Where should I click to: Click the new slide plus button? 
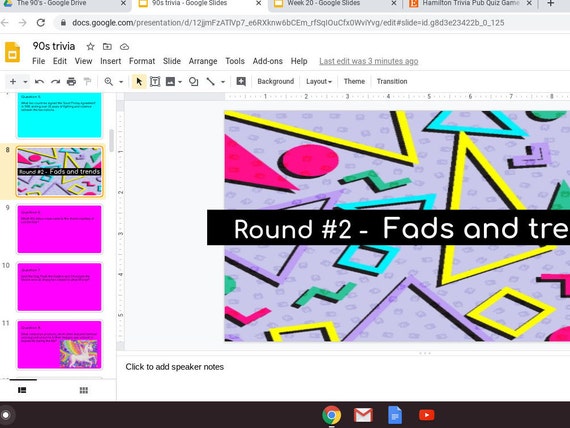tap(13, 81)
